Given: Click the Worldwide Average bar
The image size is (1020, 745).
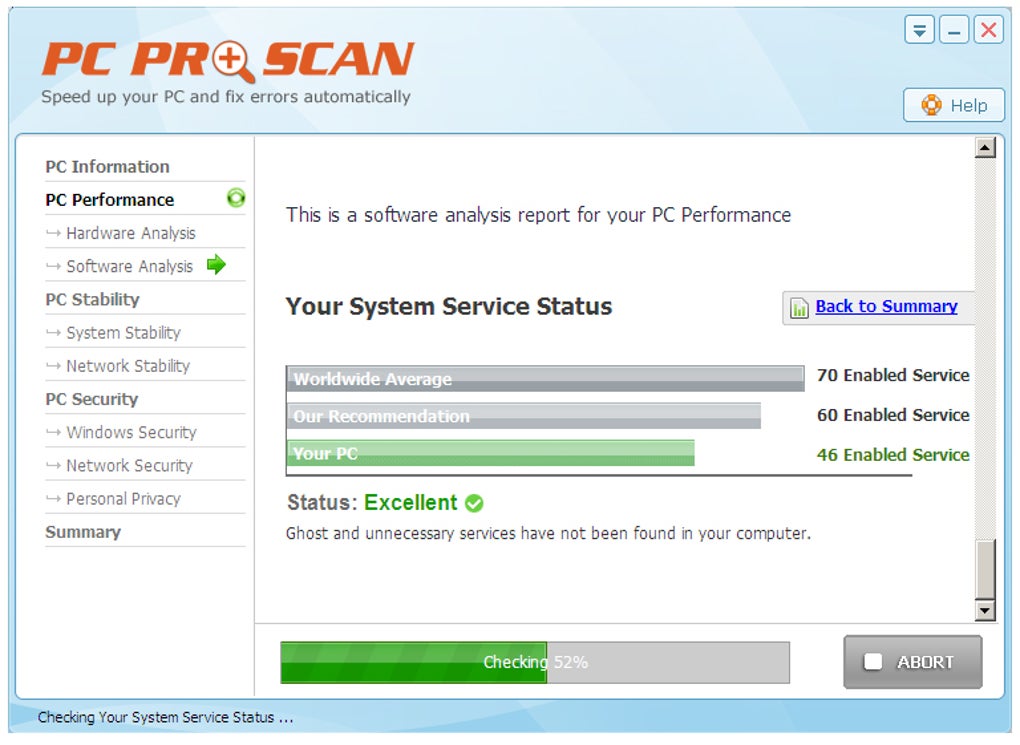Looking at the screenshot, I should point(545,378).
